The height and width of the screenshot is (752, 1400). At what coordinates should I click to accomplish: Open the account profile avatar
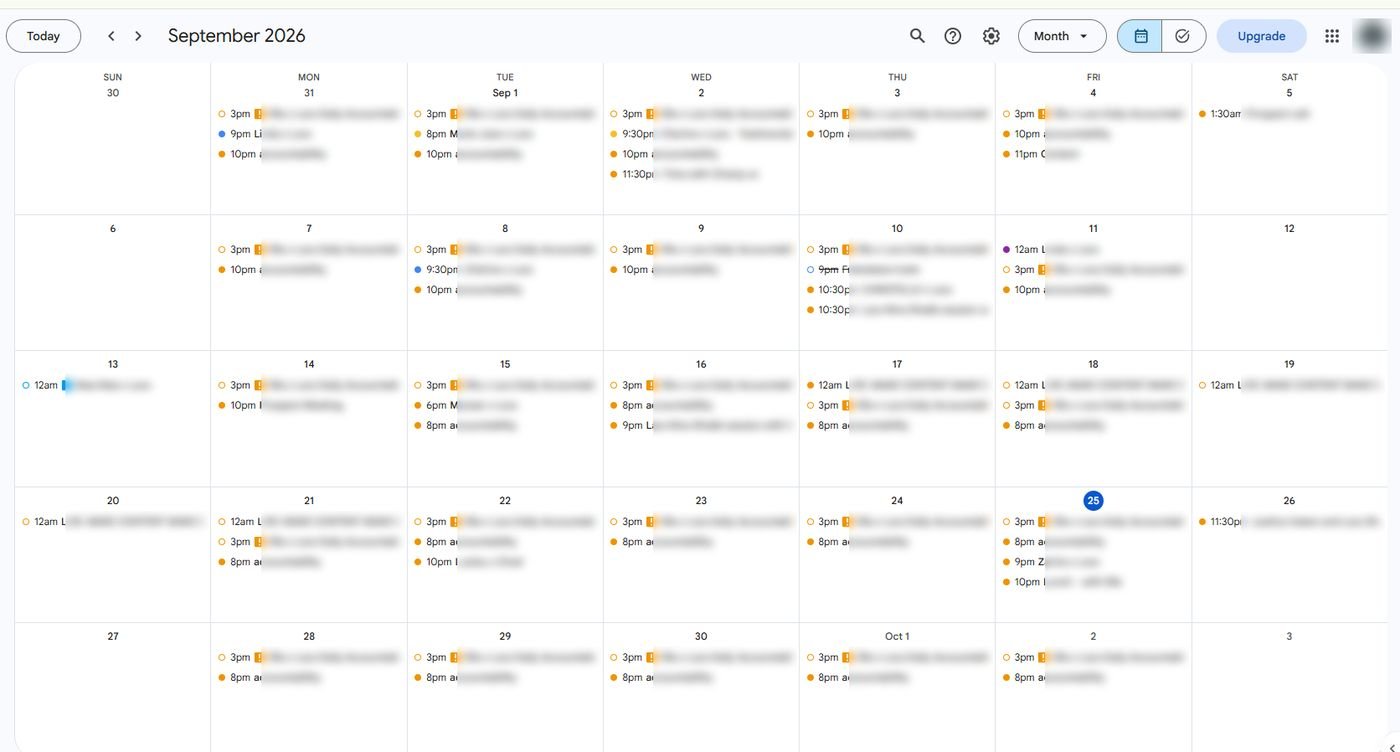coord(1371,36)
